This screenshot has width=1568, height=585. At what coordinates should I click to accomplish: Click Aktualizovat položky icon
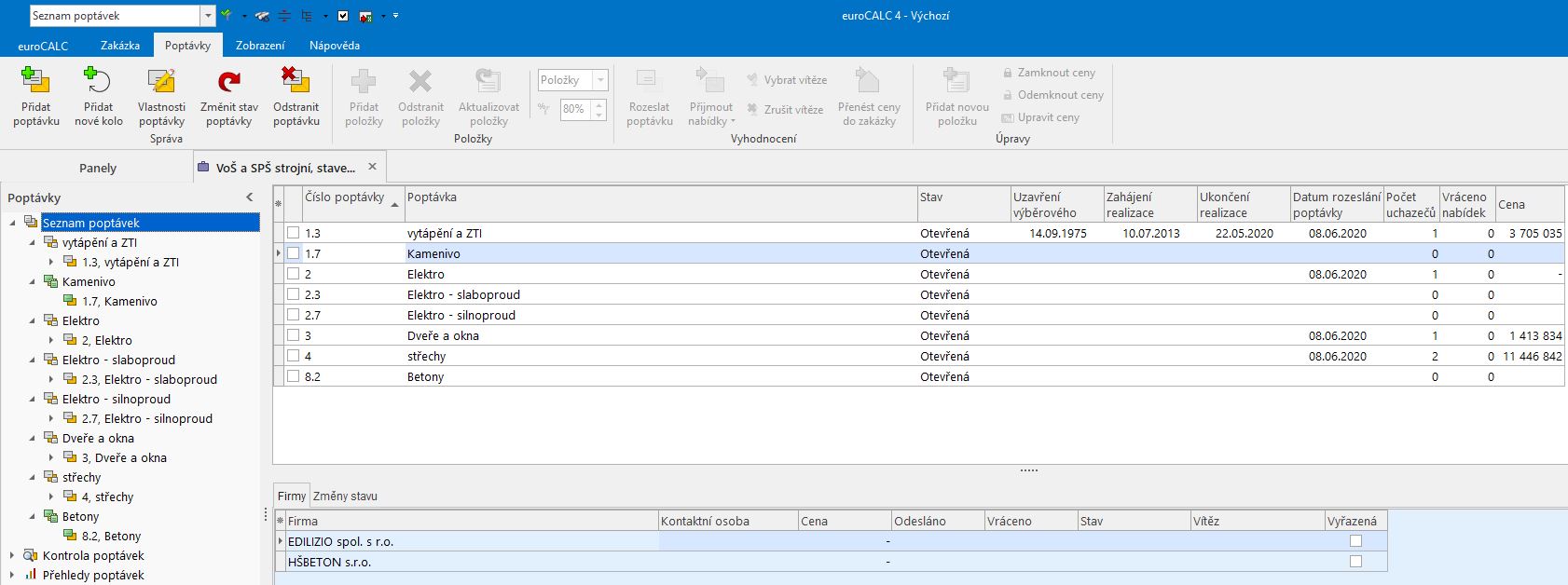click(488, 81)
